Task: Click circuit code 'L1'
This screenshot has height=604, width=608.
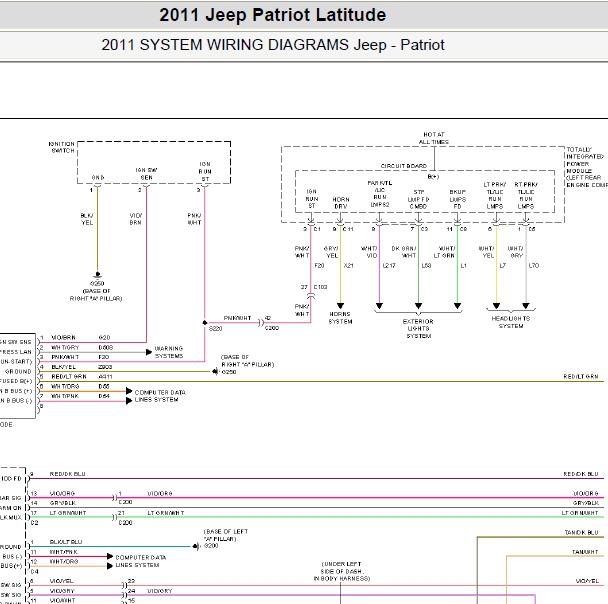Action: 463,266
